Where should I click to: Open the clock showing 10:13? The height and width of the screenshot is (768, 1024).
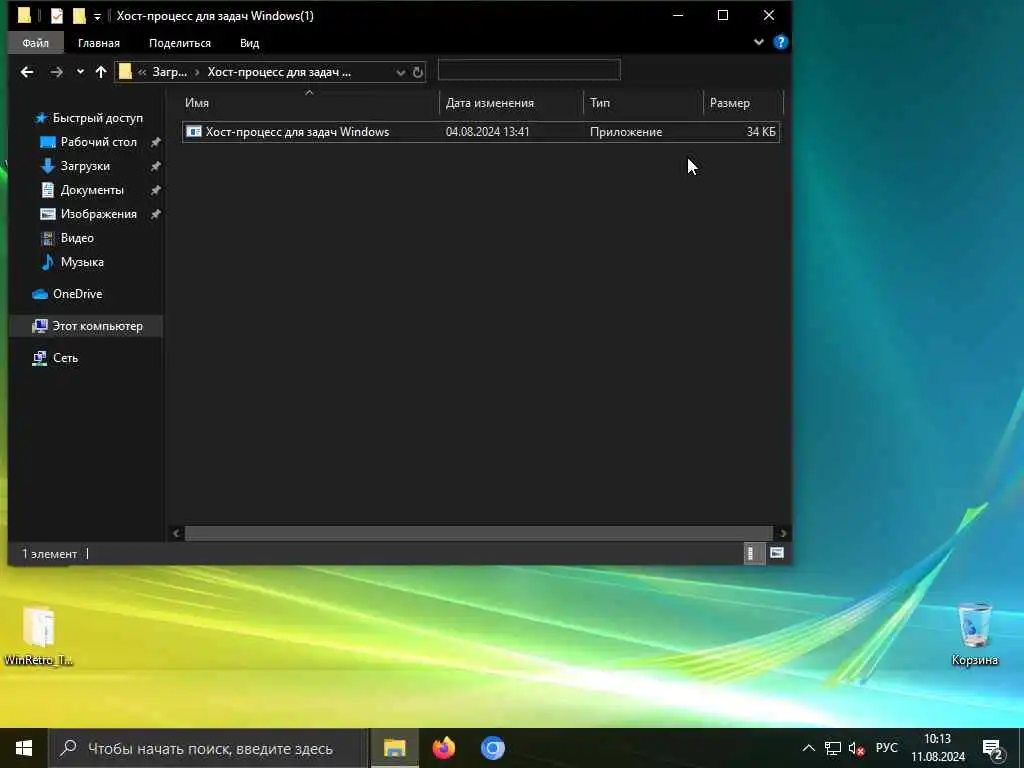coord(938,748)
